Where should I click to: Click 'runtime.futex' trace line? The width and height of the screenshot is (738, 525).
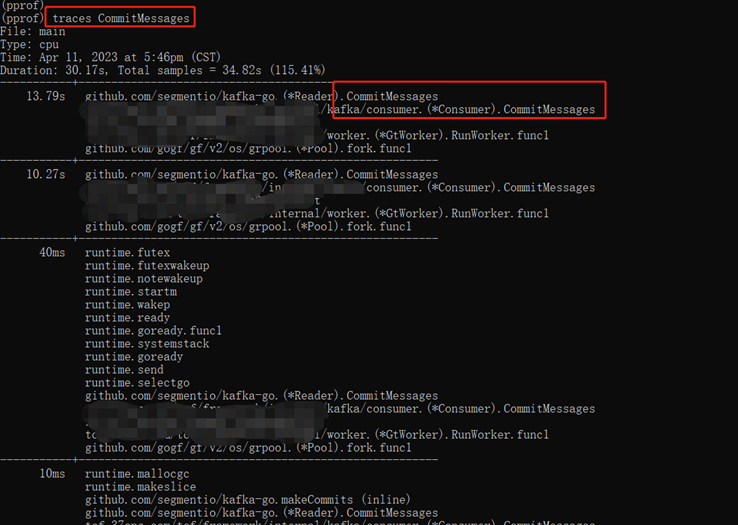click(x=128, y=253)
